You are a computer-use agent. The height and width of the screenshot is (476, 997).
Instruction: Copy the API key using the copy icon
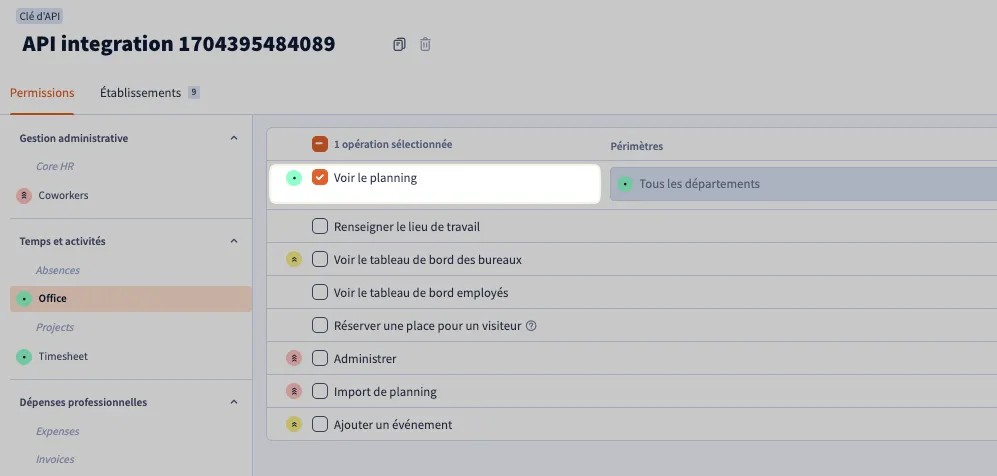coord(399,44)
